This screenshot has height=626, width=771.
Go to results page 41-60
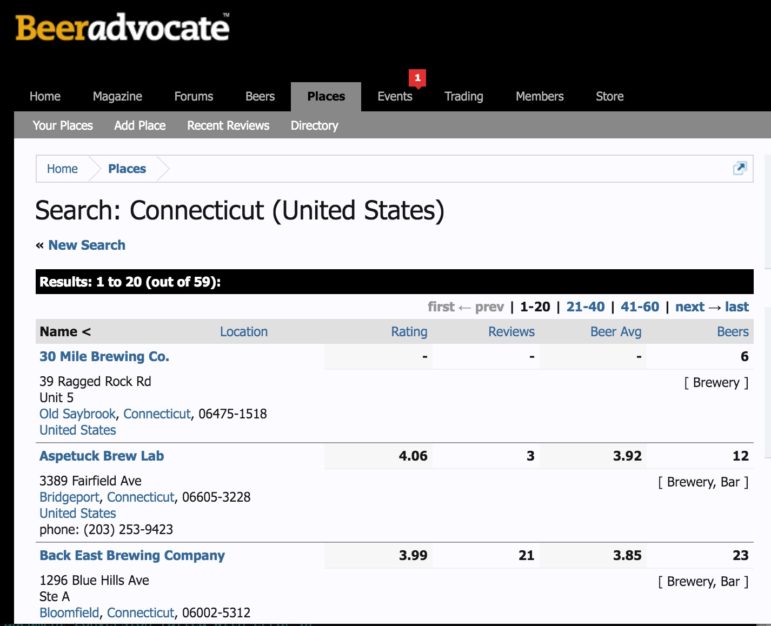point(639,306)
